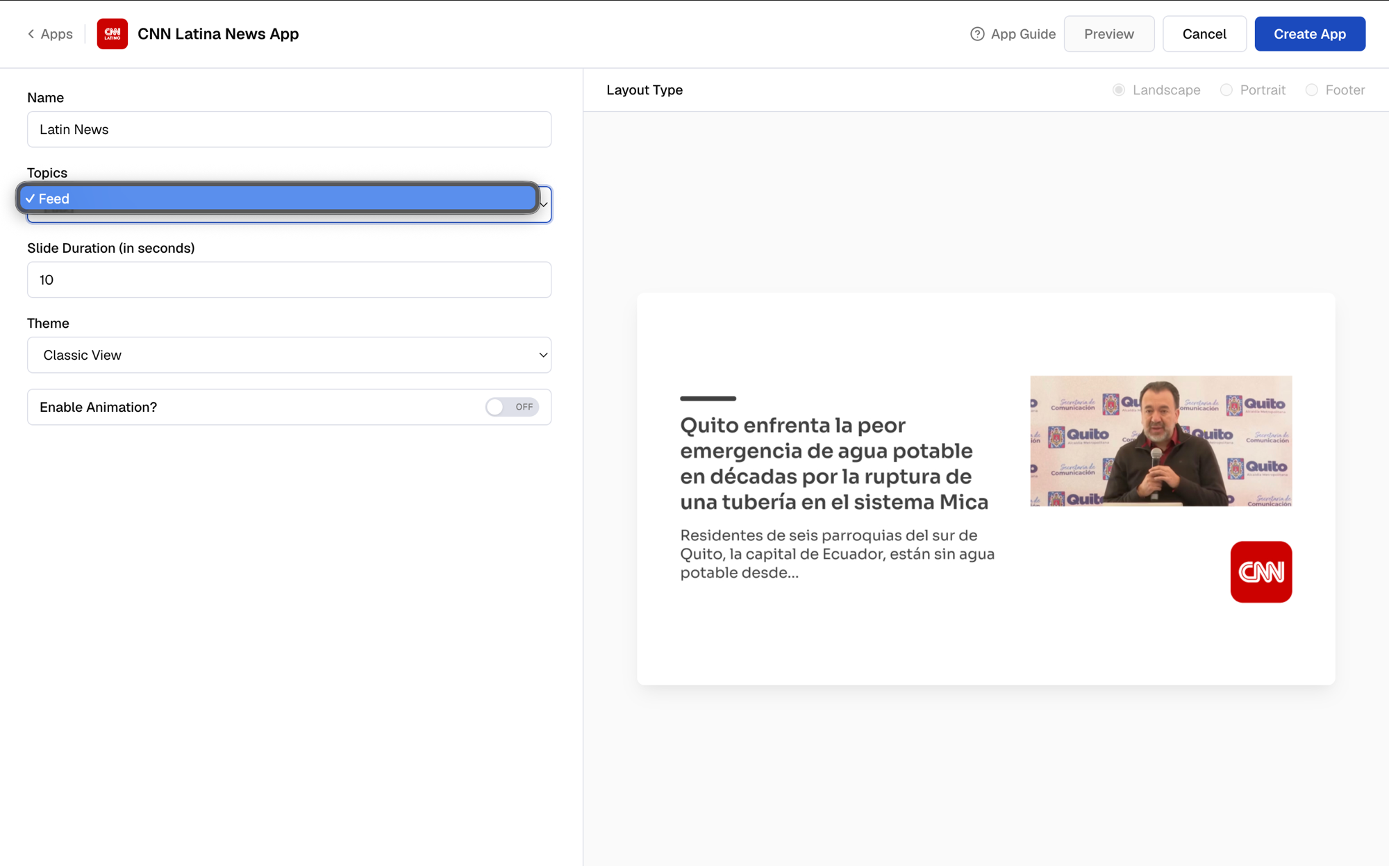Select the Footer layout radio button
The height and width of the screenshot is (868, 1389).
tap(1311, 90)
